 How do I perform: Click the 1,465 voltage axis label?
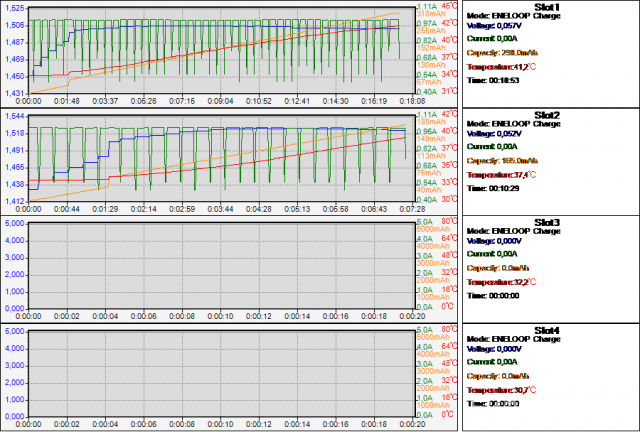14,167
